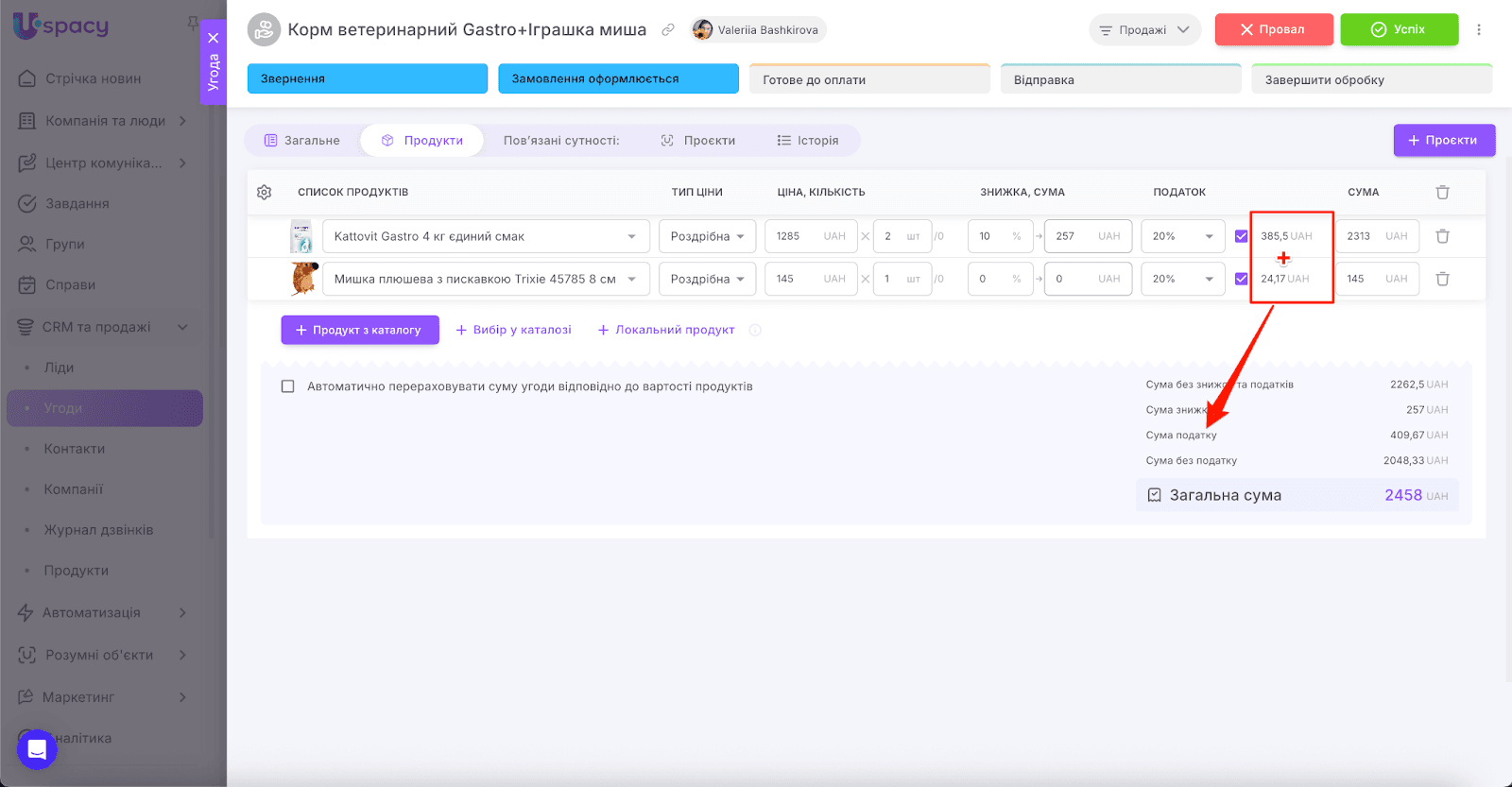This screenshot has height=787, width=1512.
Task: Open the chat support bubble
Action: click(37, 749)
